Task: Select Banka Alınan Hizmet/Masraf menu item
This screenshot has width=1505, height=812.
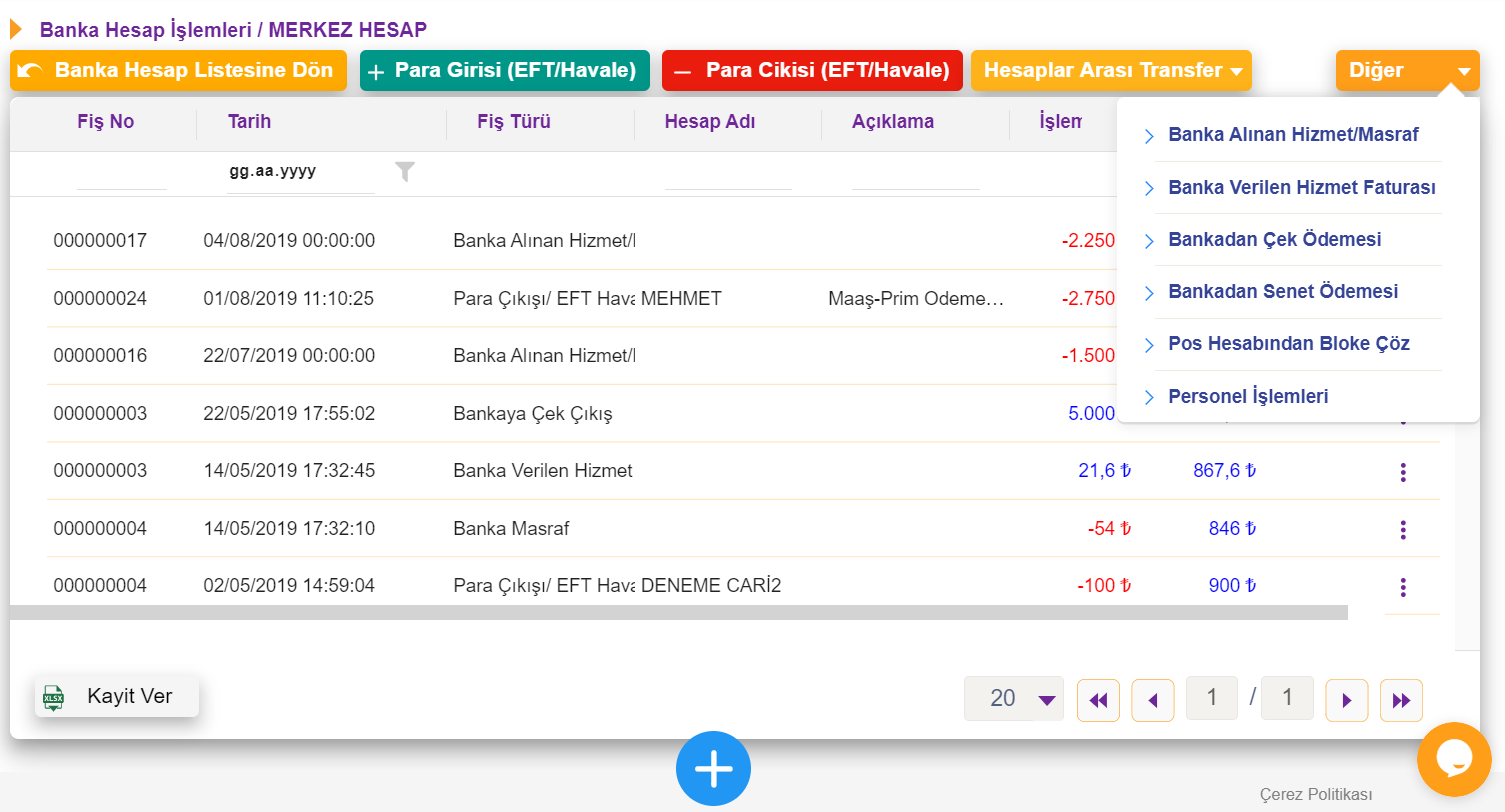Action: [1293, 135]
